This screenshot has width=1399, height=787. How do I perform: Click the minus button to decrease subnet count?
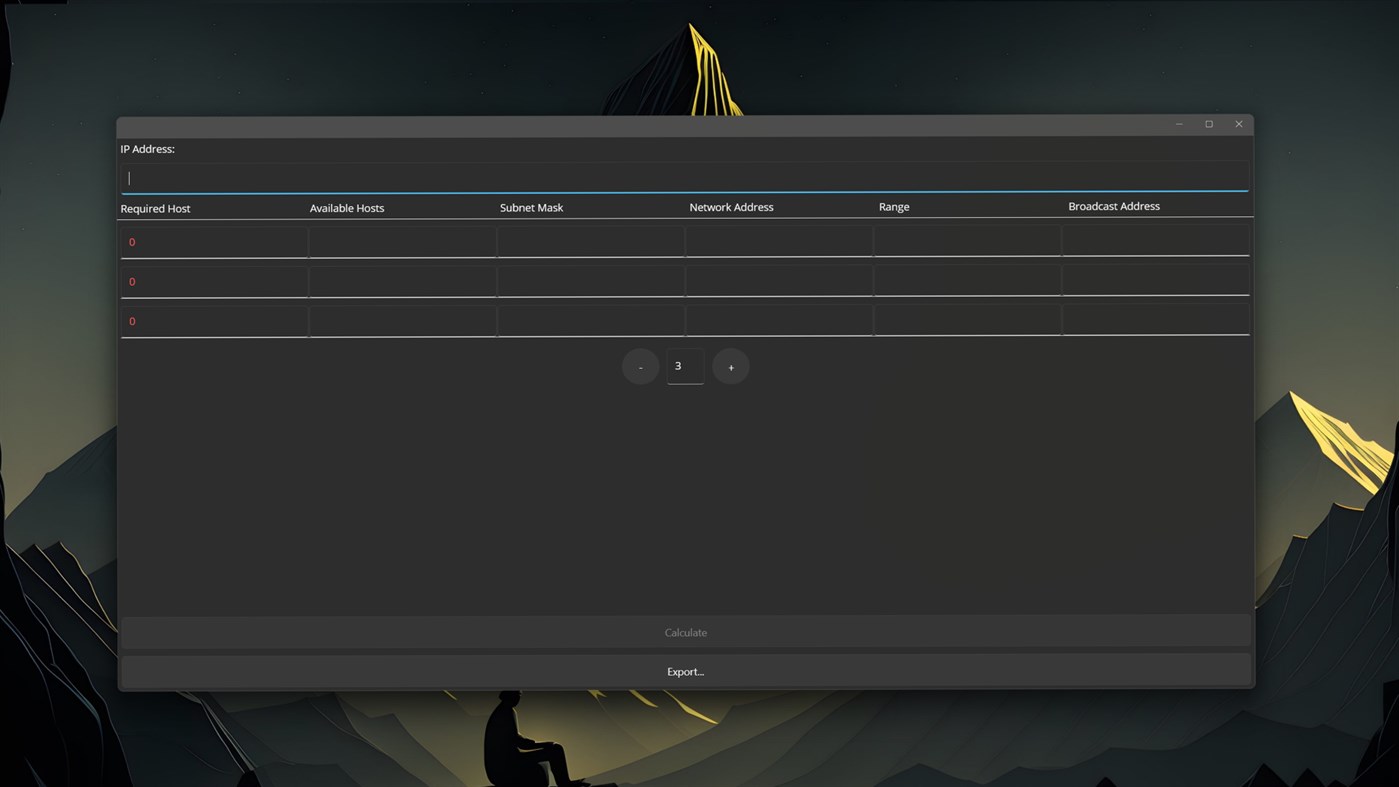point(640,367)
